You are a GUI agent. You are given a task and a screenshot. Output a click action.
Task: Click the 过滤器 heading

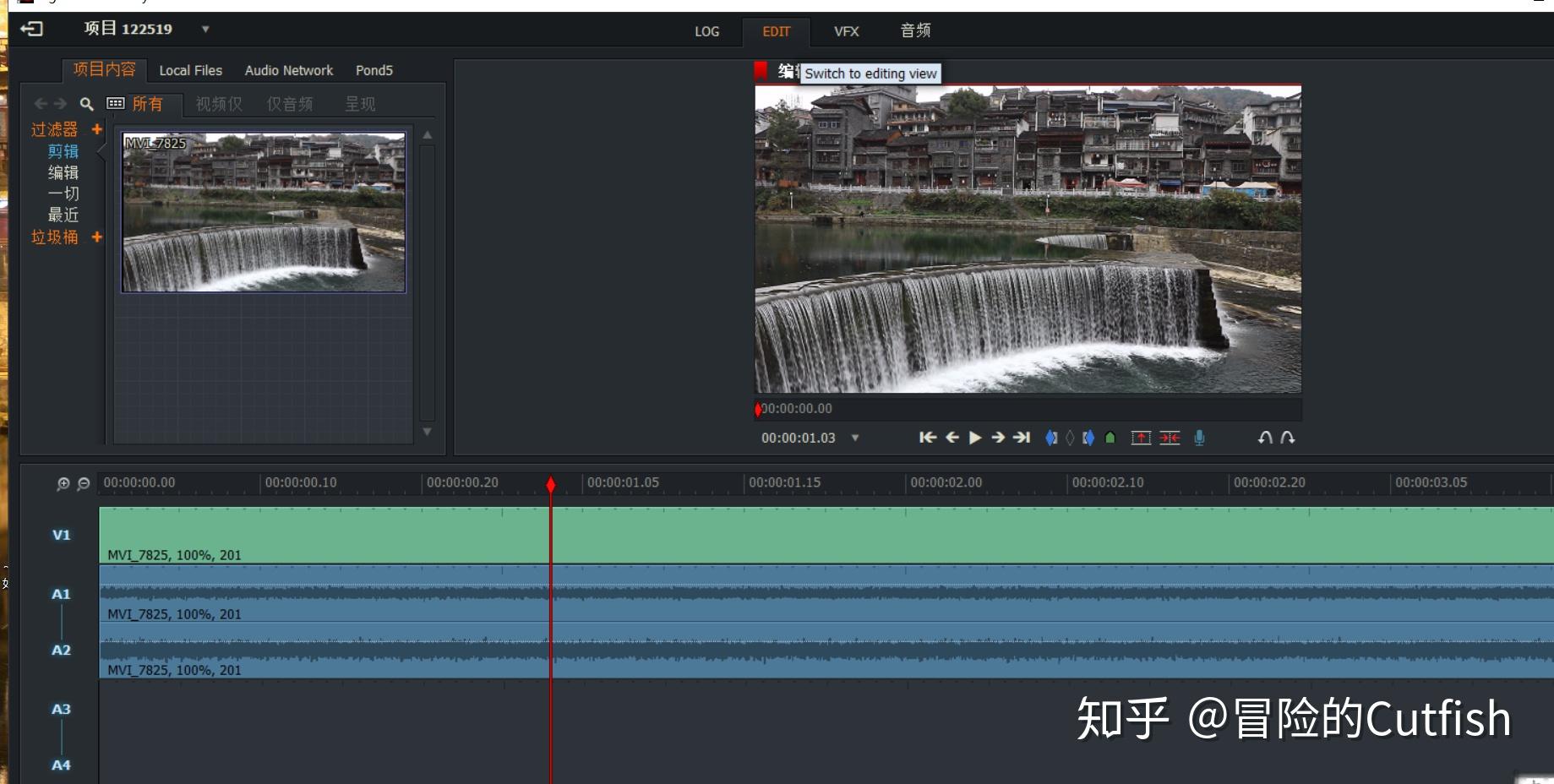click(54, 129)
